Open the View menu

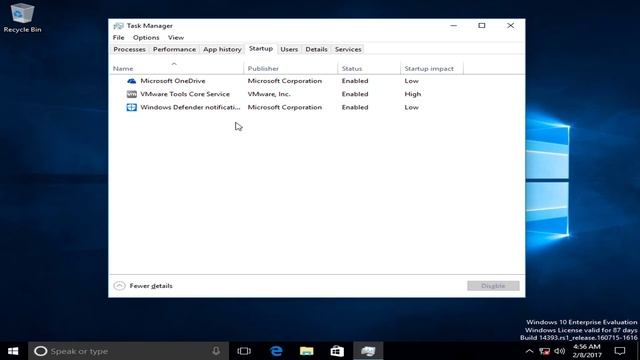[176, 38]
